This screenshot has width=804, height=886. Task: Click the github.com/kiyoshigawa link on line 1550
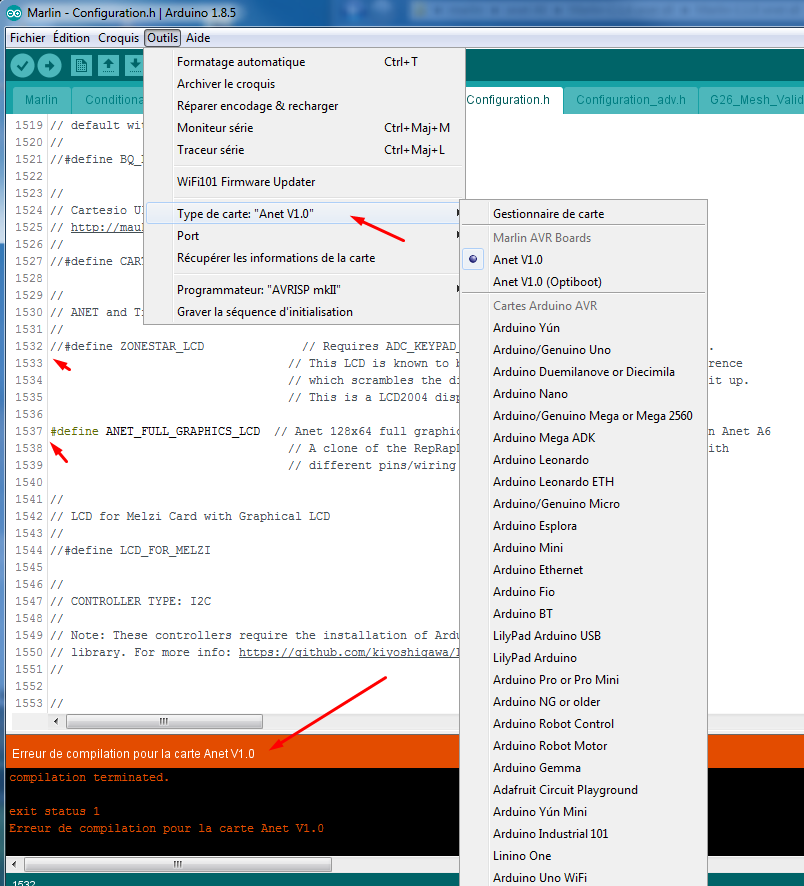tap(349, 652)
